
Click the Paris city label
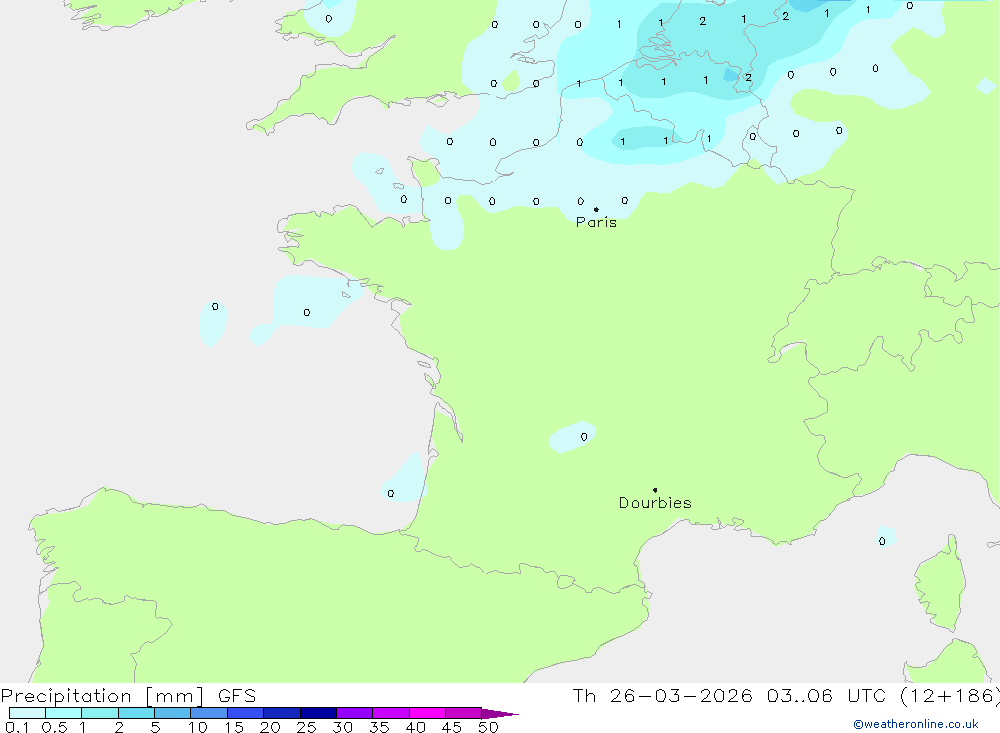point(596,222)
